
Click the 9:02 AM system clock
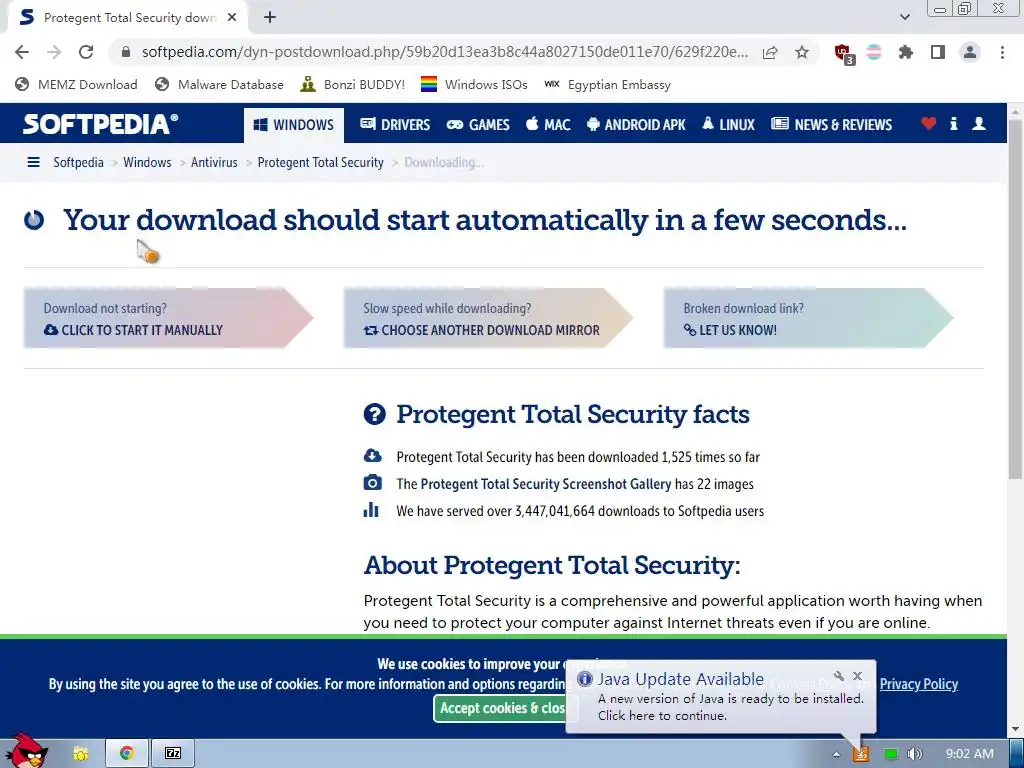click(x=970, y=754)
